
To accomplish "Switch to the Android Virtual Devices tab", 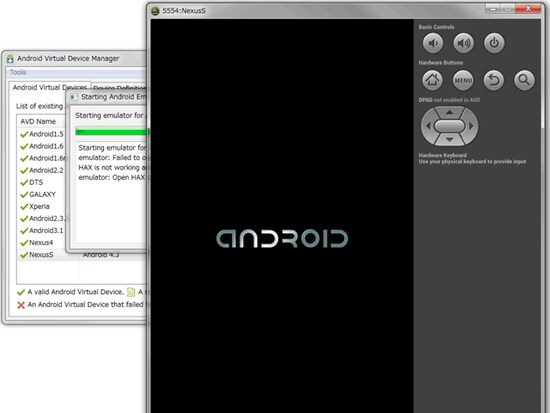I will [49, 87].
